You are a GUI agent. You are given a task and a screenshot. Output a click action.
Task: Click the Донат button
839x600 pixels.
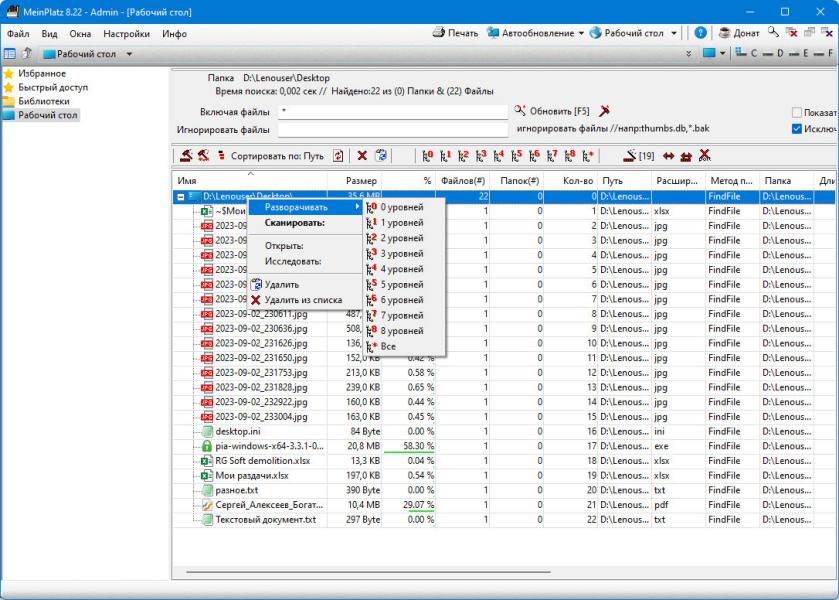pos(739,33)
